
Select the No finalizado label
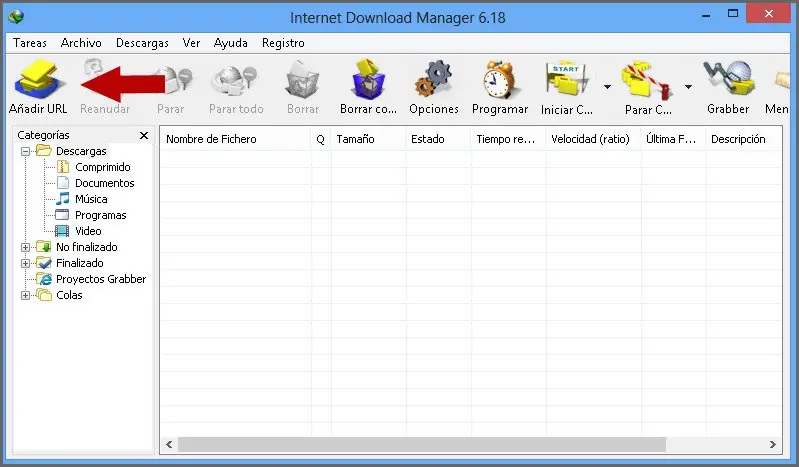click(x=87, y=247)
